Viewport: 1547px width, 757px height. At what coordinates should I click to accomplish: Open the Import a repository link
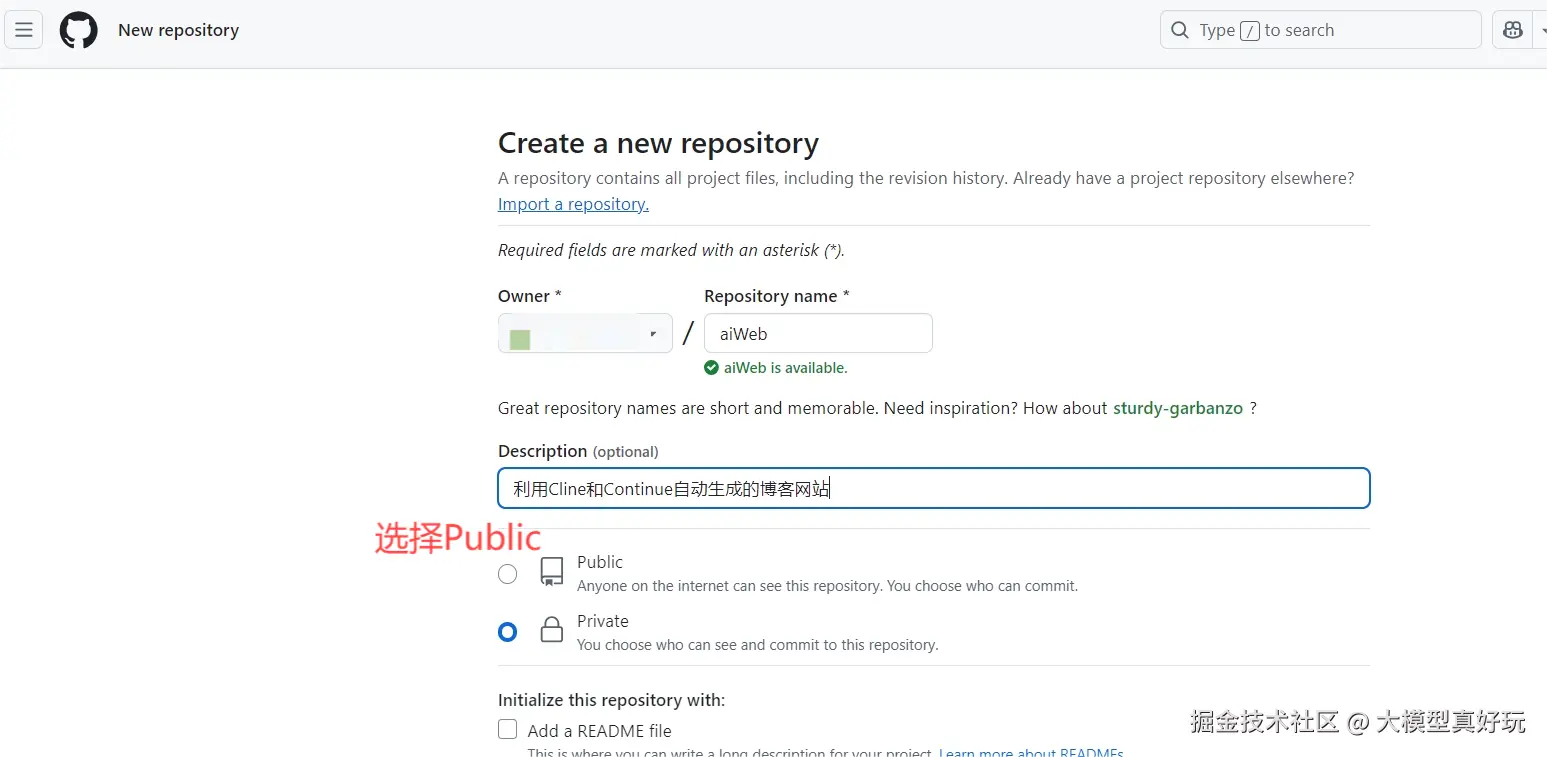[x=573, y=203]
